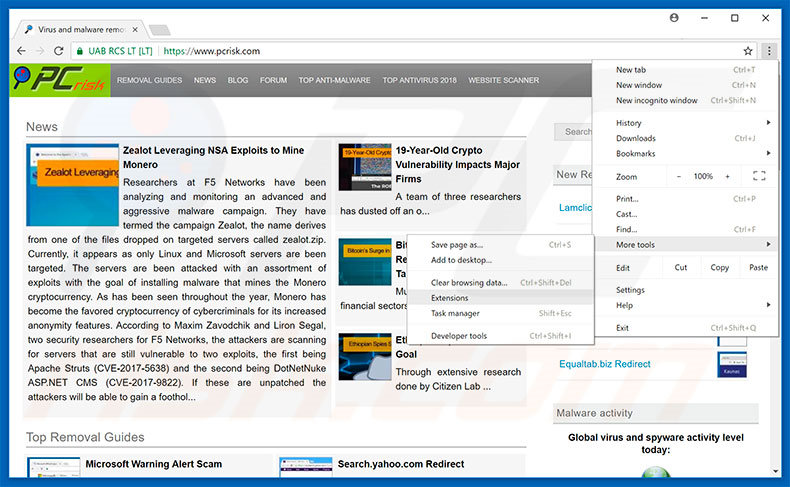The height and width of the screenshot is (487, 790).
Task: Open Extensions from More tools submenu
Action: pos(501,298)
